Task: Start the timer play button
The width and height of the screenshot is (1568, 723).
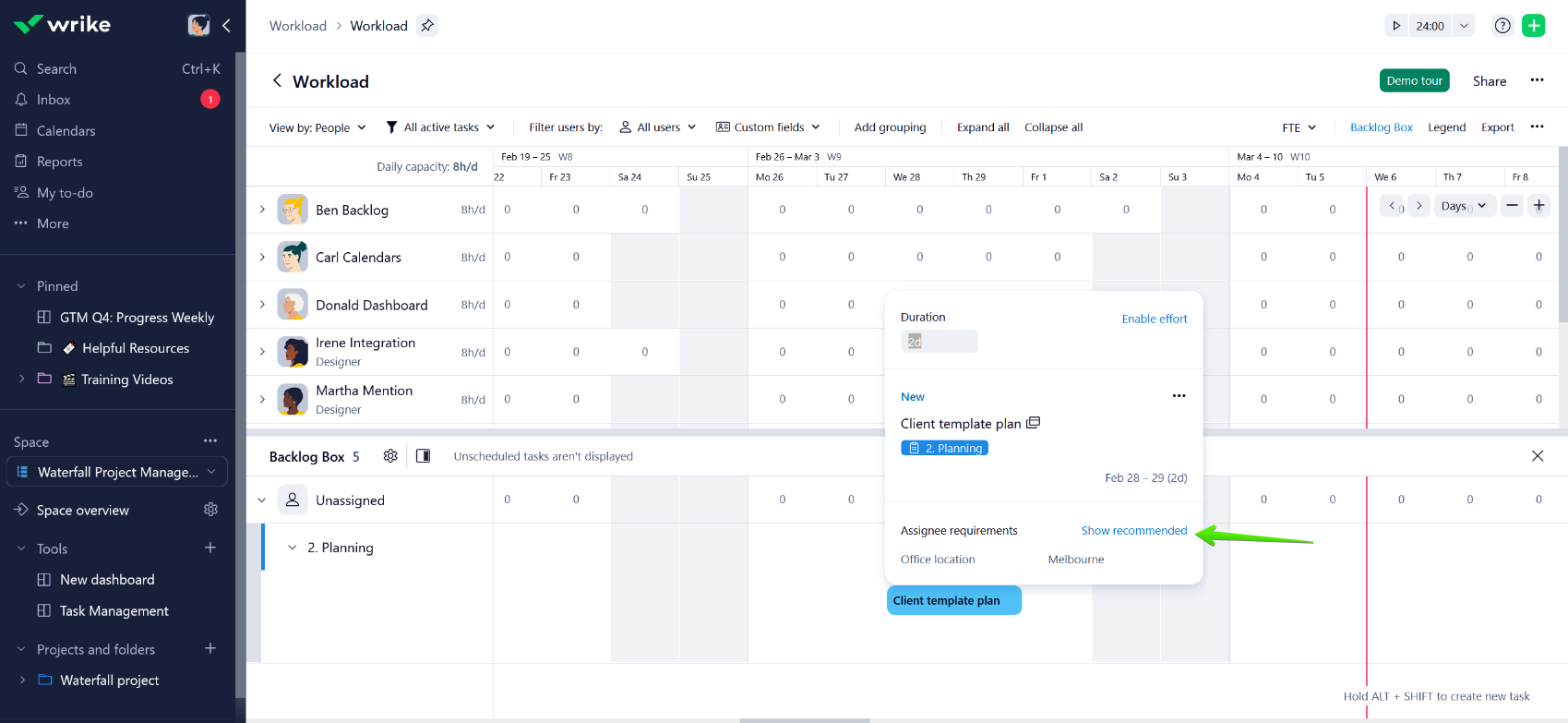Action: click(x=1396, y=26)
